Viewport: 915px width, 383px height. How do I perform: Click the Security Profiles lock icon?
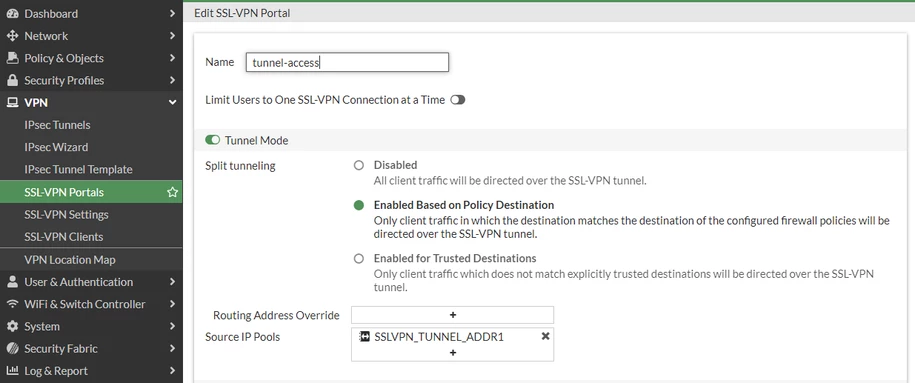12,80
